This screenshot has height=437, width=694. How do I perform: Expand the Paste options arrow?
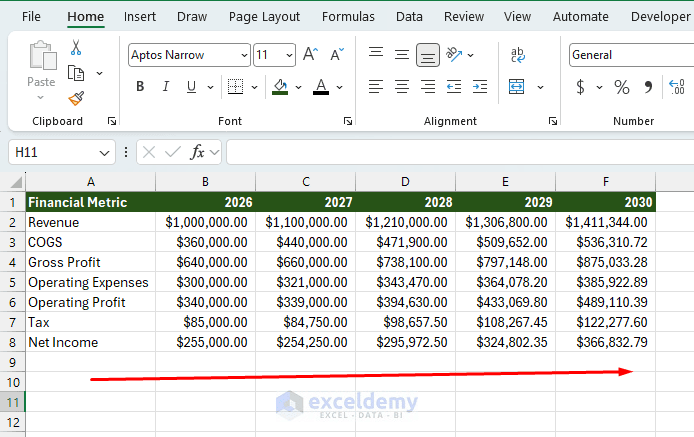coord(40,97)
